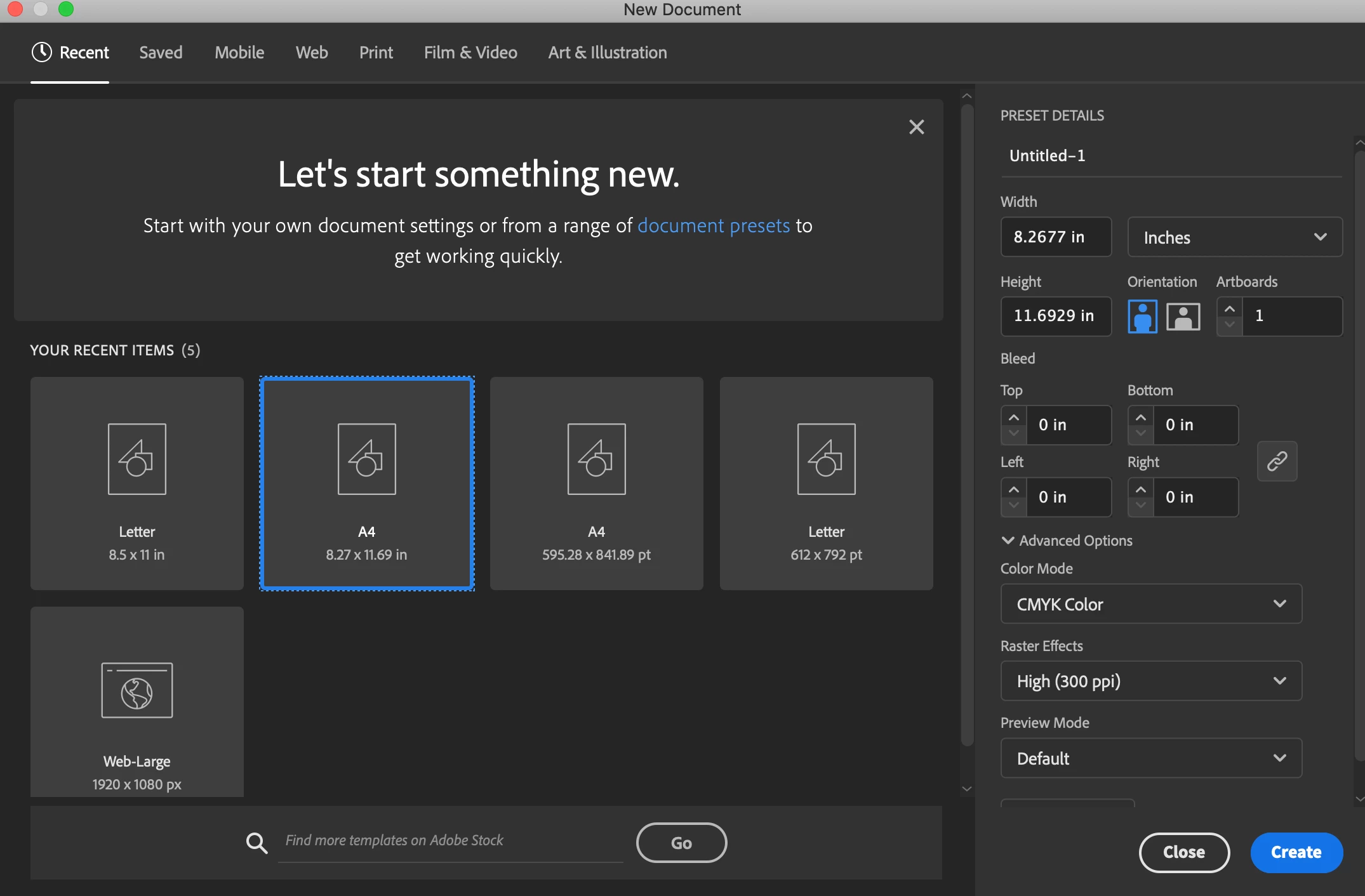Toggle the bleed link chain icon
1365x896 pixels.
[1277, 461]
